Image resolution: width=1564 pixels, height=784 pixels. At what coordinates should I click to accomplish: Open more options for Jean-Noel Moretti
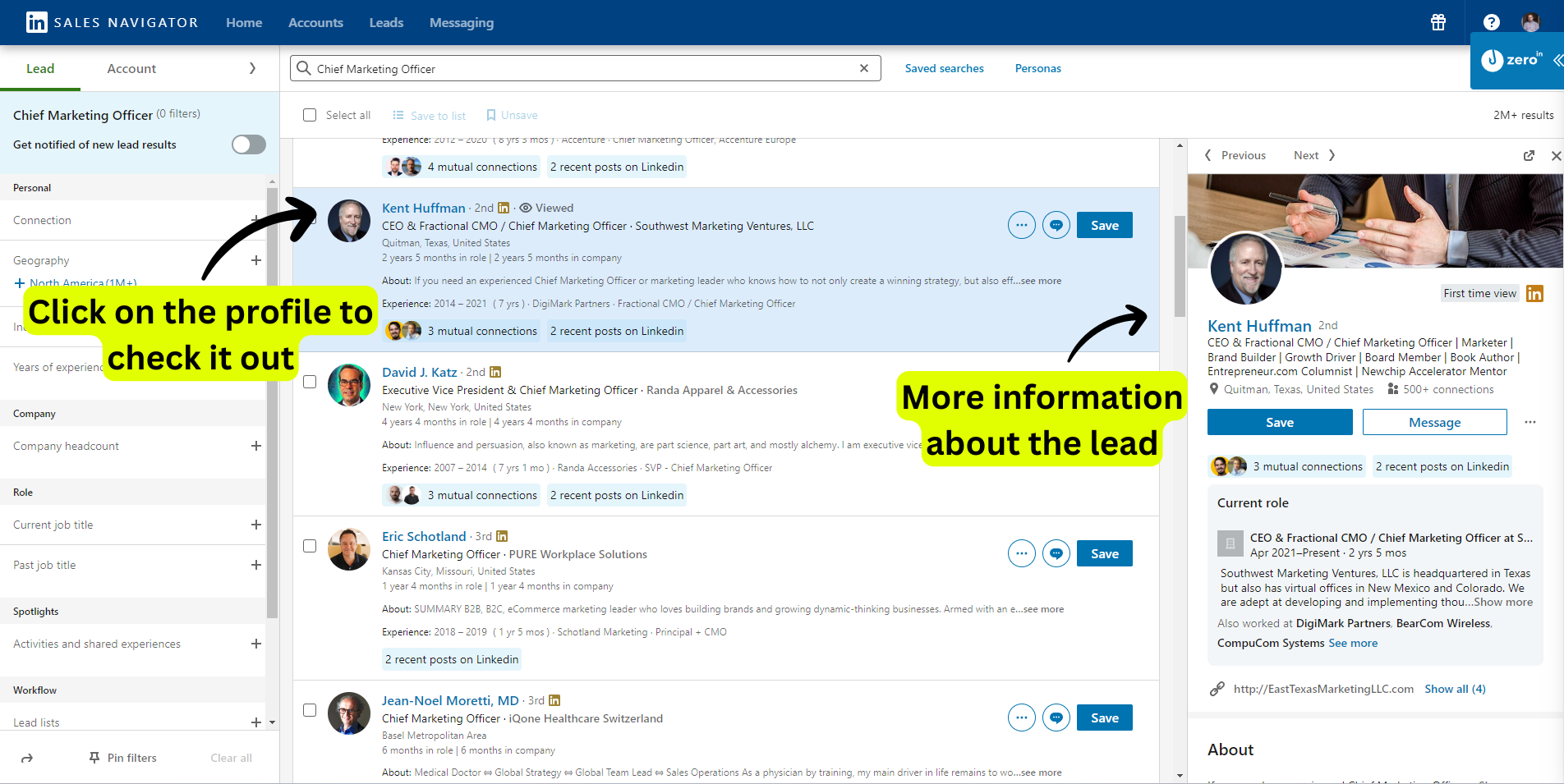pyautogui.click(x=1022, y=718)
